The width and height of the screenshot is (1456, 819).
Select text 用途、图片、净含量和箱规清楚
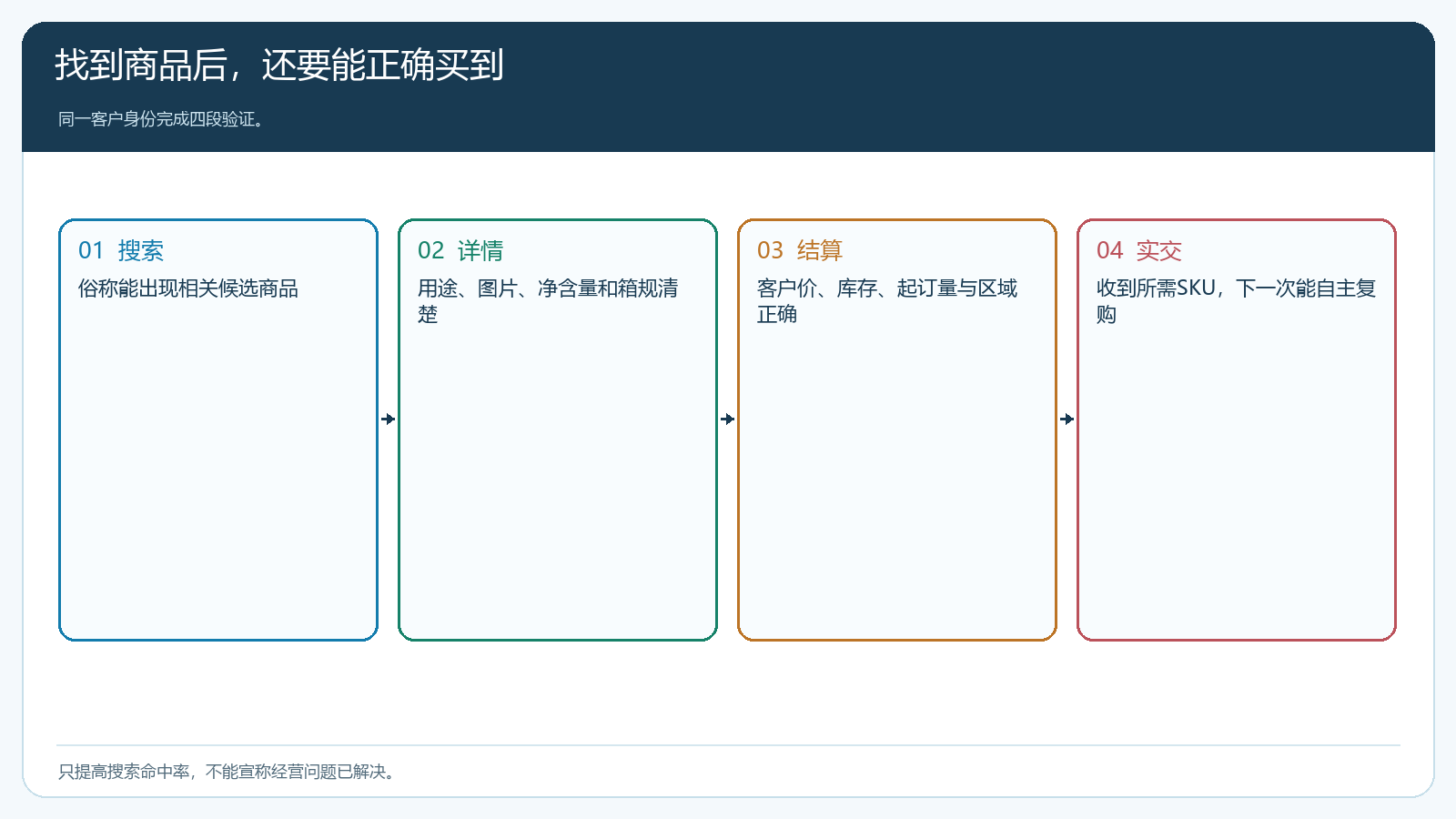pos(548,301)
